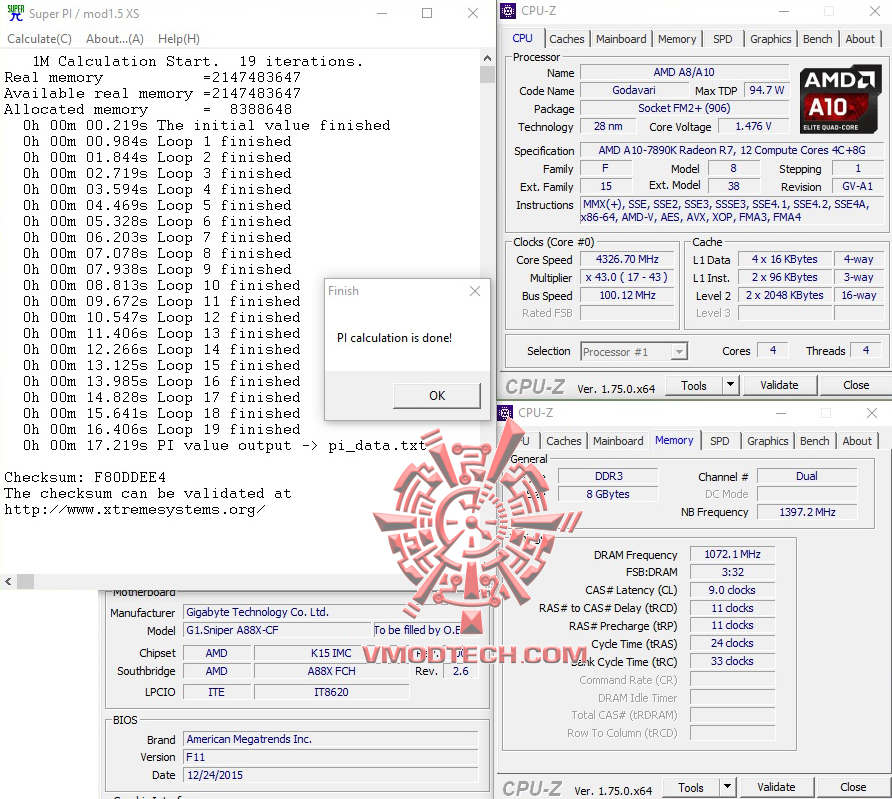Open the Calculate menu in Super PI
The height and width of the screenshot is (799, 892).
(39, 39)
